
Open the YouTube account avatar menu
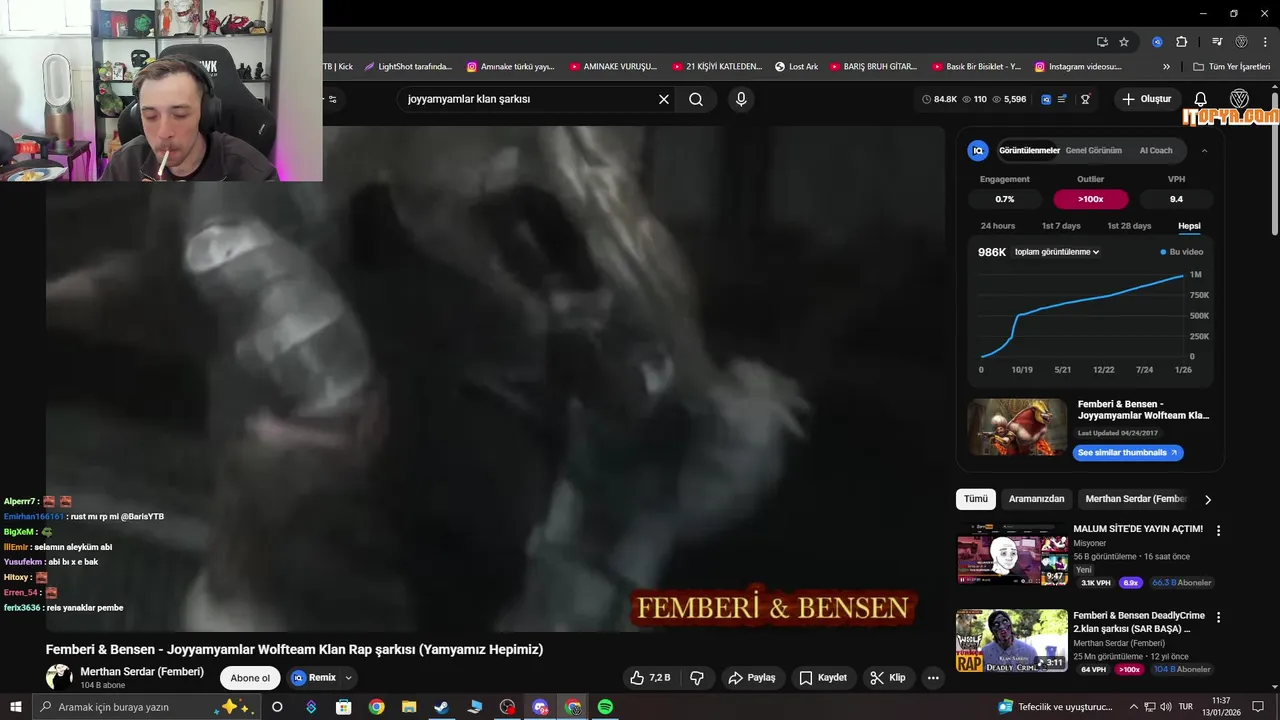pyautogui.click(x=1239, y=99)
